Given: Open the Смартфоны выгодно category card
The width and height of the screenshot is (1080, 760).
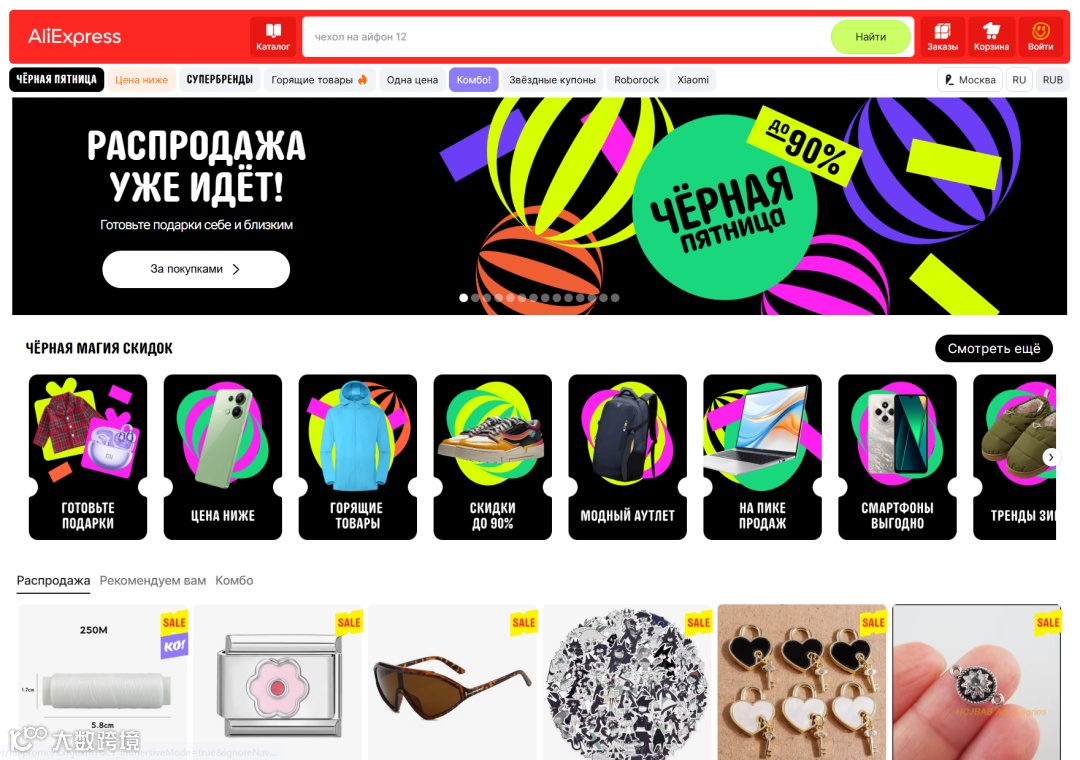Looking at the screenshot, I should pos(897,457).
